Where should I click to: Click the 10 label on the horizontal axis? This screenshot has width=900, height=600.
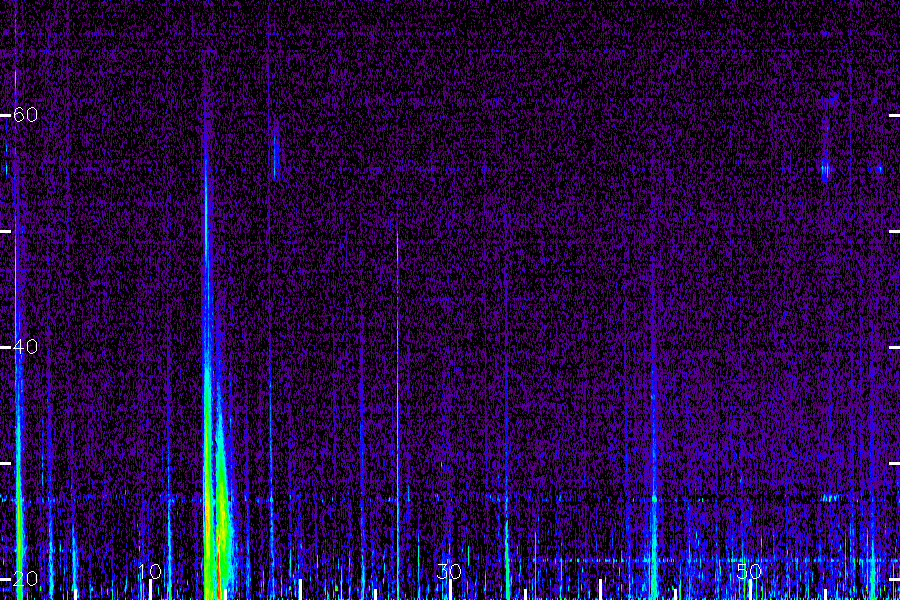(x=150, y=571)
